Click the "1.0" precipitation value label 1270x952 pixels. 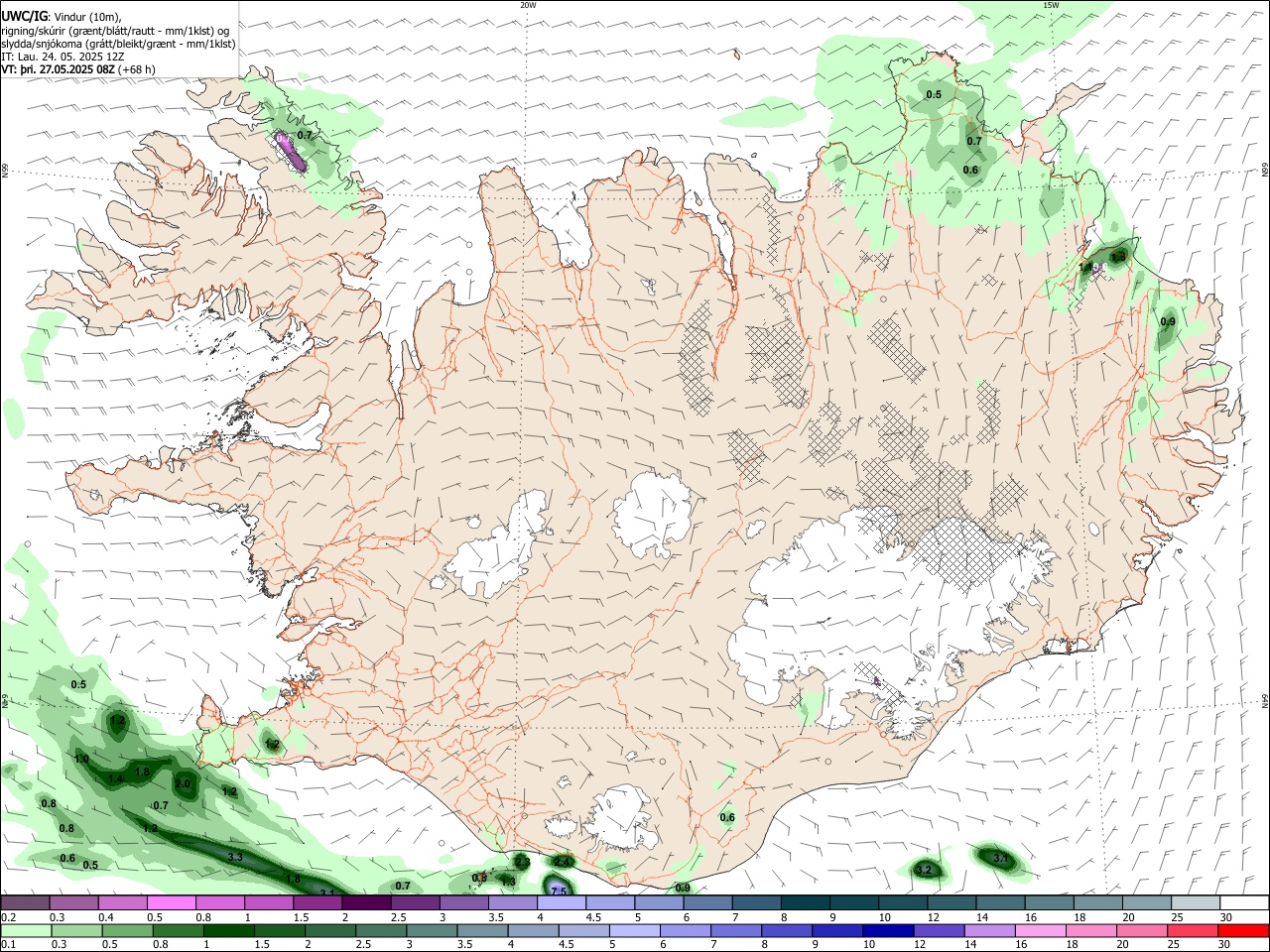click(81, 759)
